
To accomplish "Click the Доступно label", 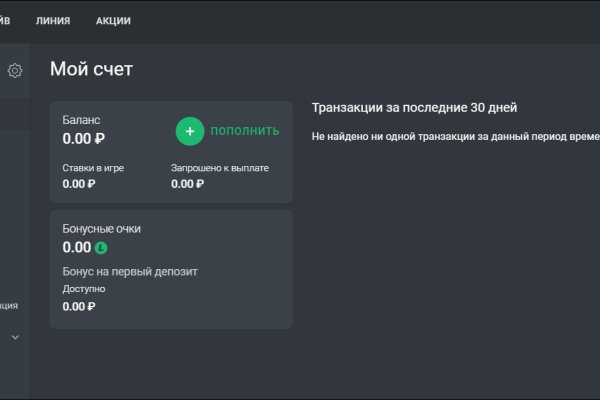I will (83, 289).
